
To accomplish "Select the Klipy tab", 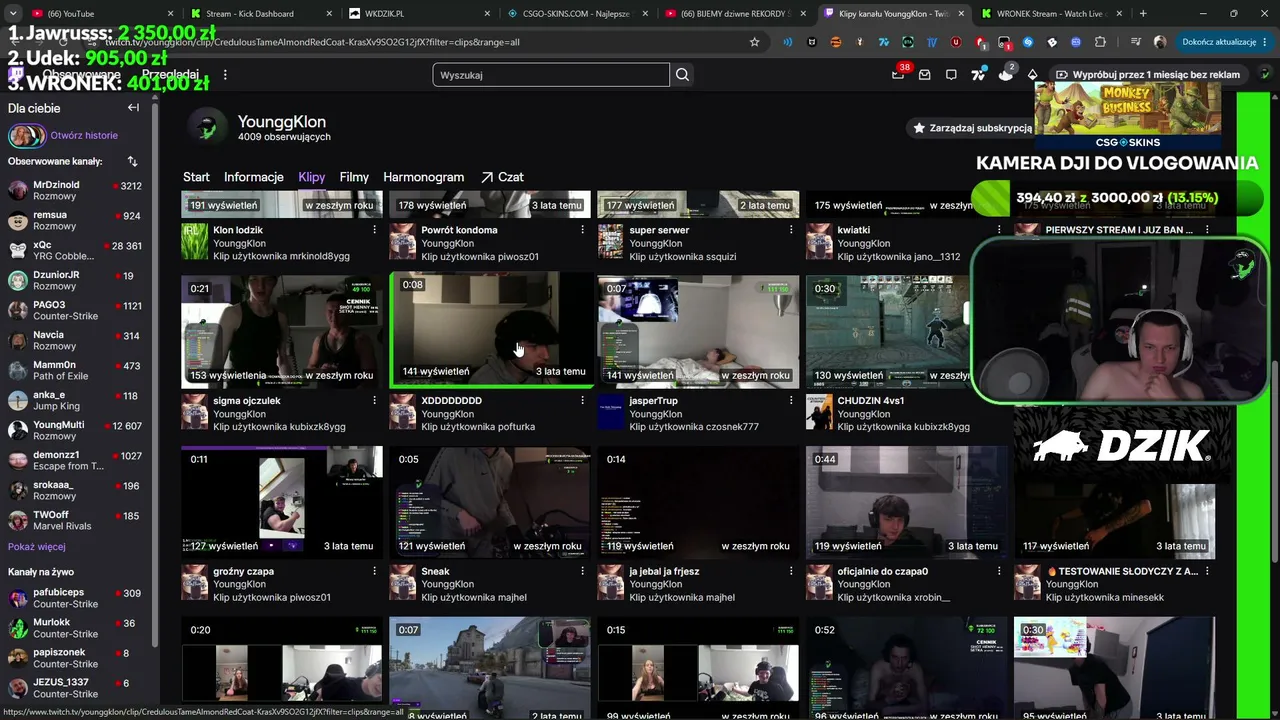I will point(312,177).
